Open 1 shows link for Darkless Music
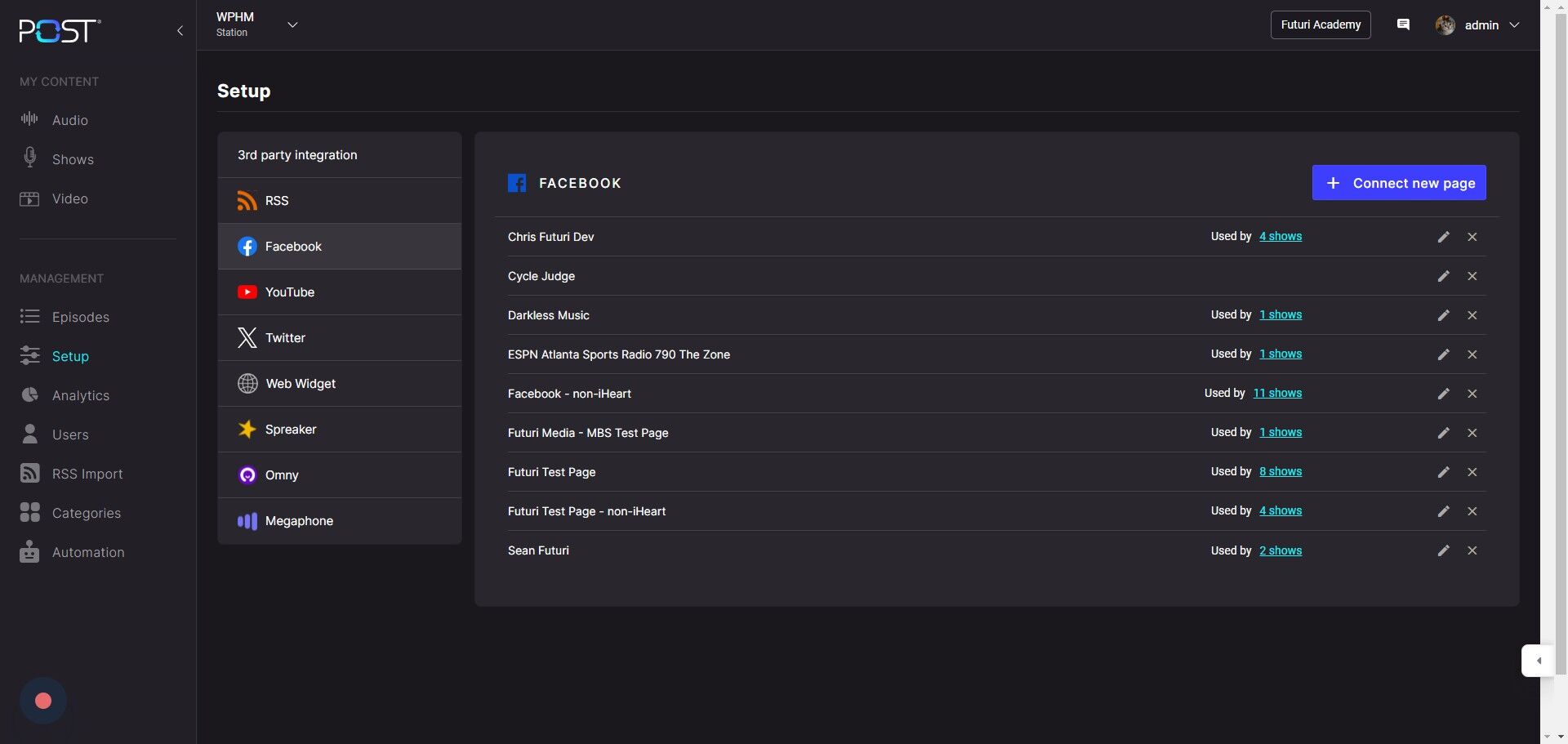The width and height of the screenshot is (1568, 744). (x=1281, y=315)
